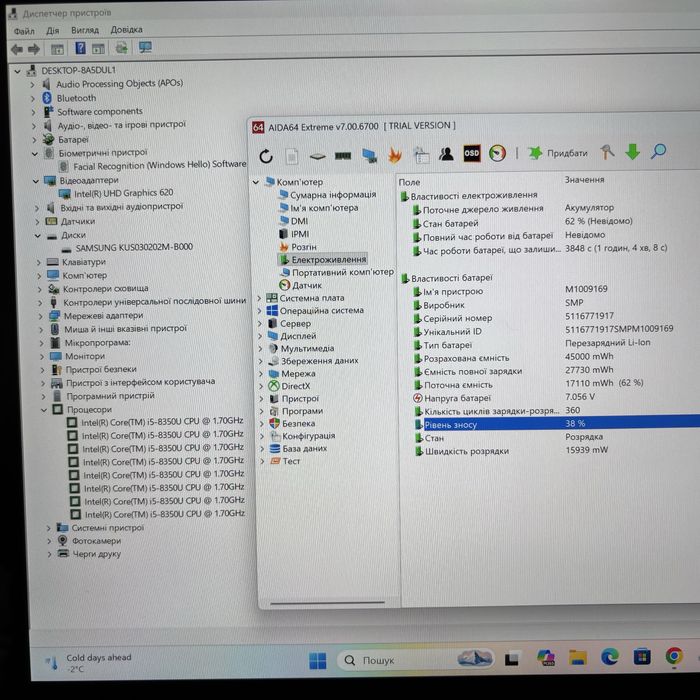Open Microsoft Edge from the taskbar

pyautogui.click(x=609, y=657)
